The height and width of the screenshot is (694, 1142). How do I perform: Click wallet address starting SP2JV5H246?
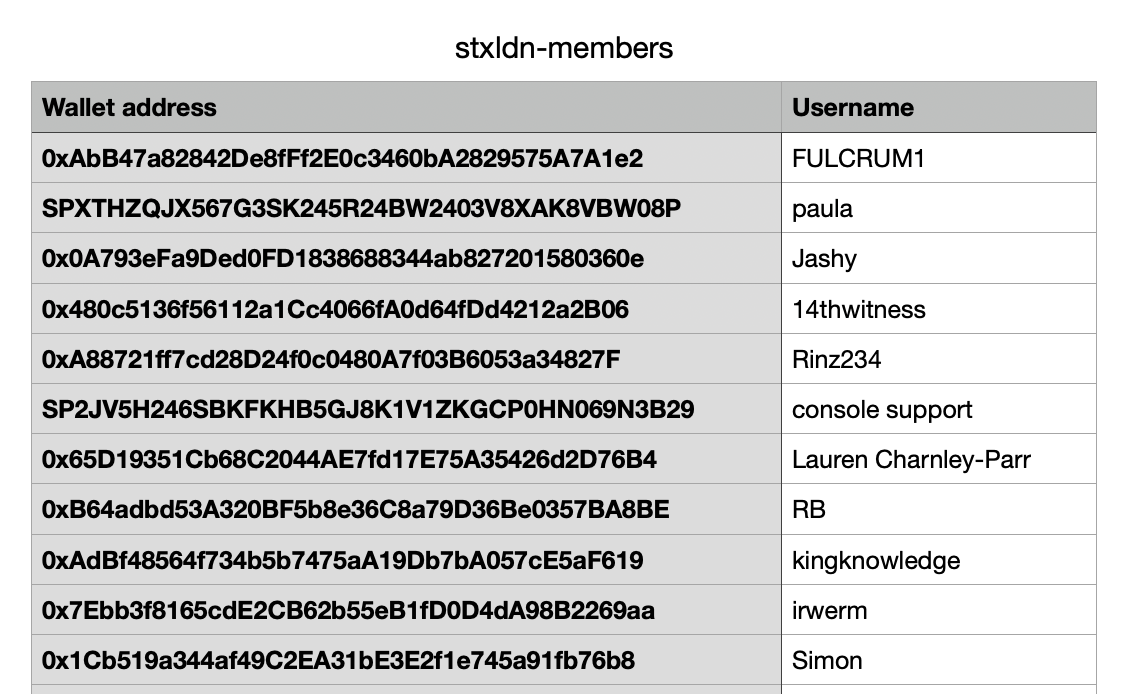368,410
